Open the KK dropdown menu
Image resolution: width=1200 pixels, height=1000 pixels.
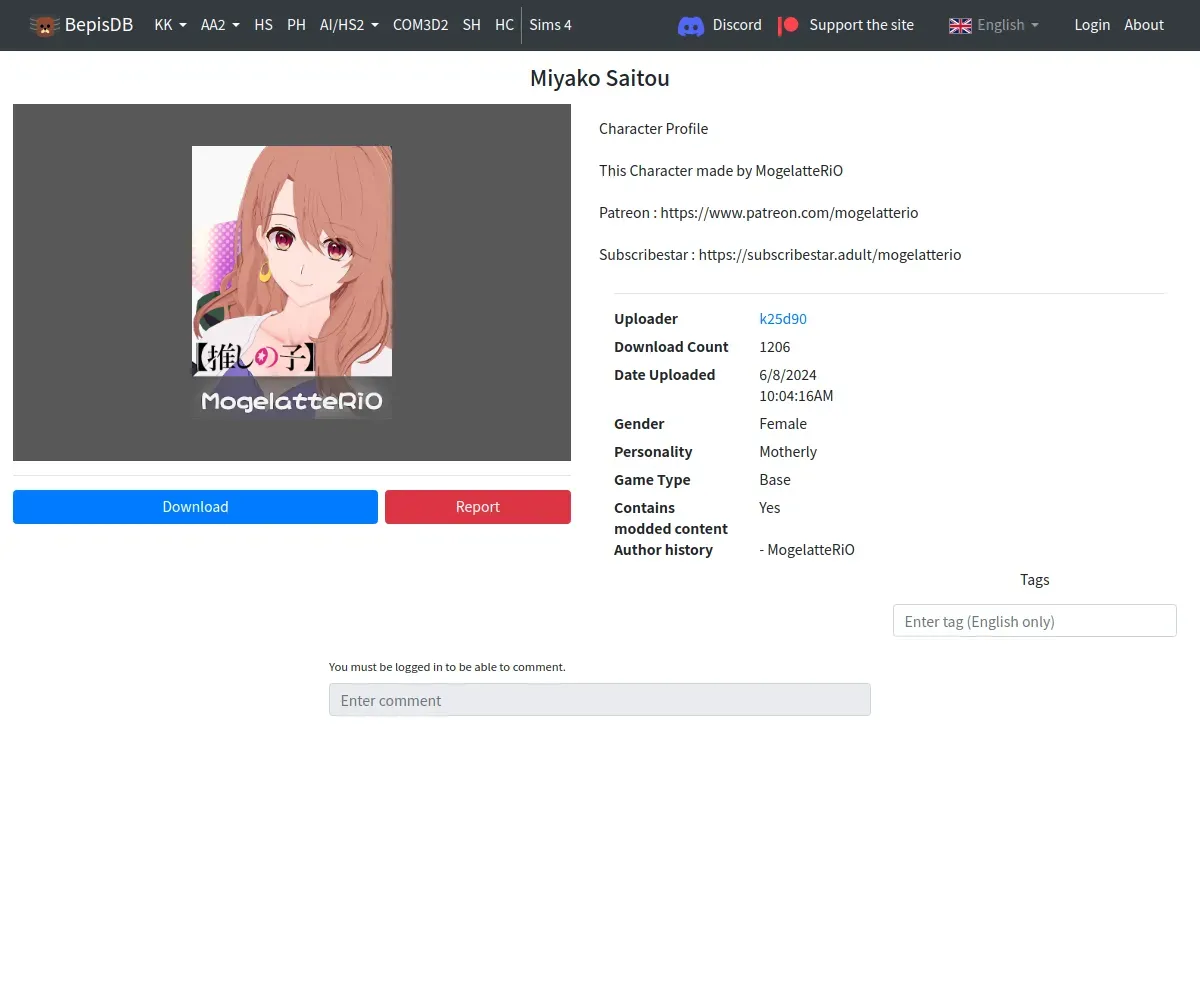170,25
